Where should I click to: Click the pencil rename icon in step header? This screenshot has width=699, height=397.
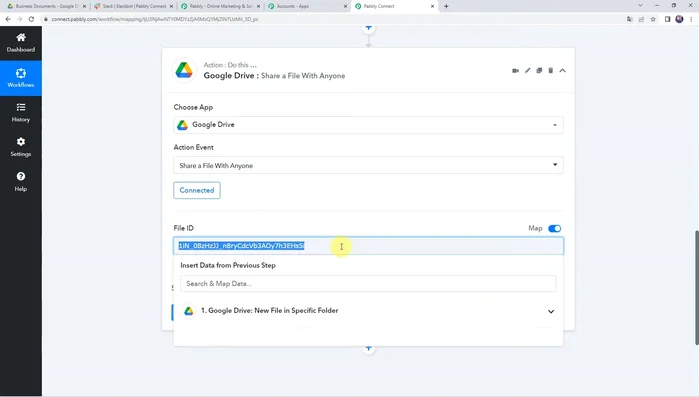pos(527,70)
